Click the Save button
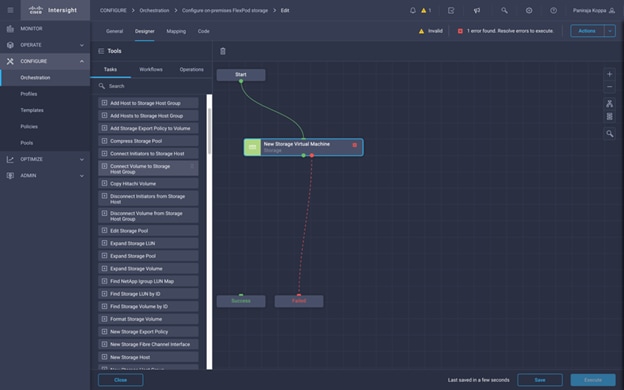Image resolution: width=624 pixels, height=390 pixels. (x=540, y=380)
